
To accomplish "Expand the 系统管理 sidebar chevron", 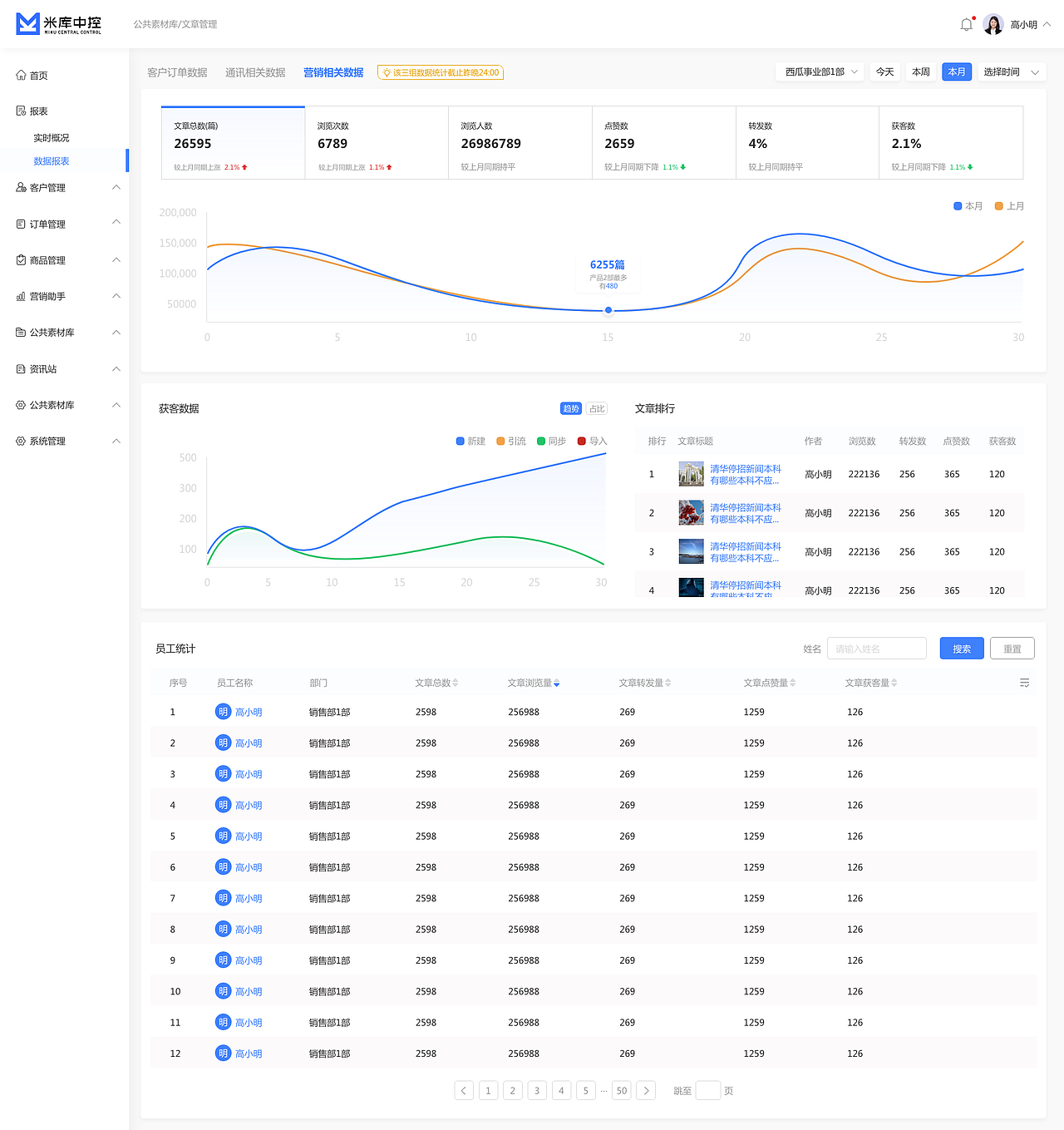I will (116, 442).
